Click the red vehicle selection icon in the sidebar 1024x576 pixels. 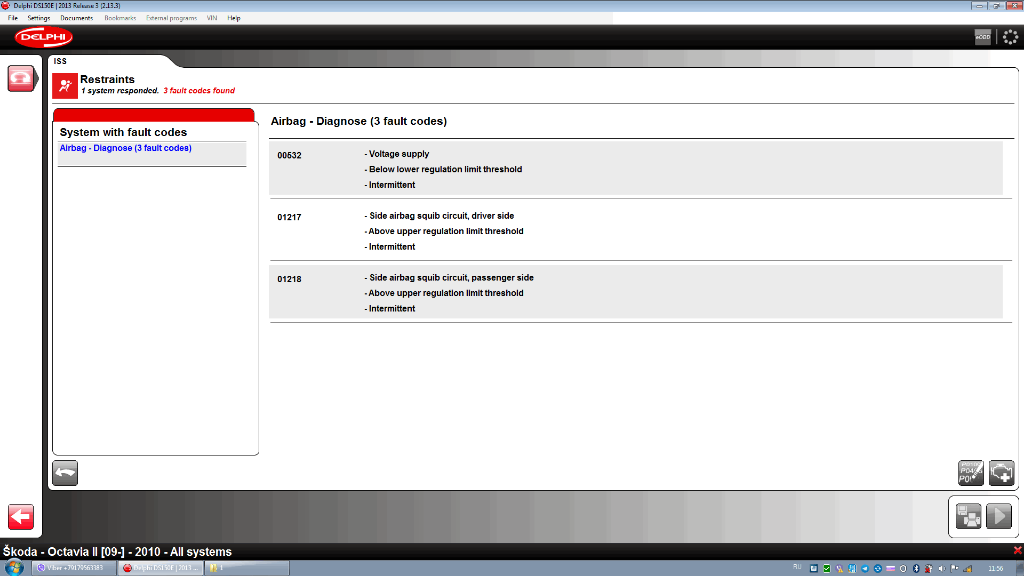point(21,78)
